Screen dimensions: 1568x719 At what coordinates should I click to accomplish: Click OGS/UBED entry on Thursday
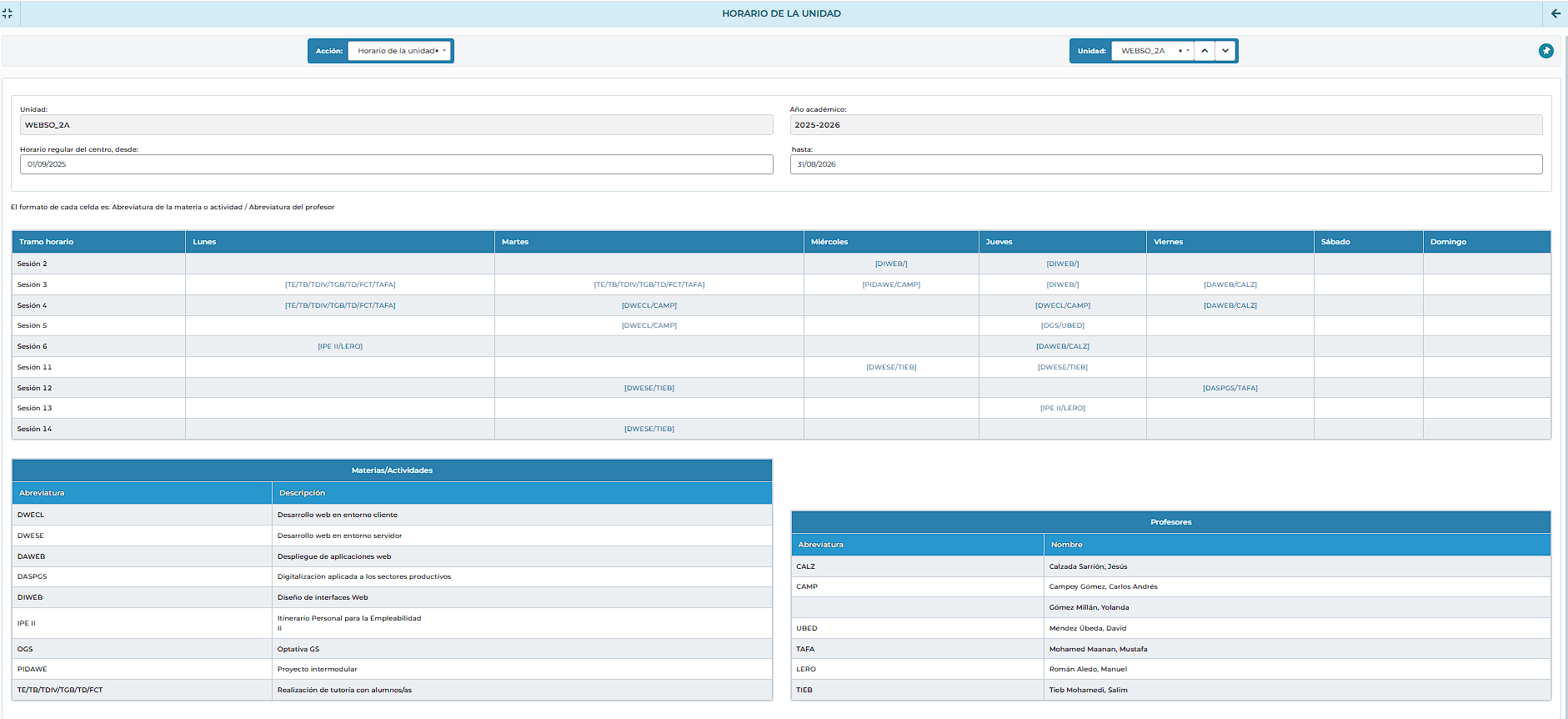[x=1062, y=325]
